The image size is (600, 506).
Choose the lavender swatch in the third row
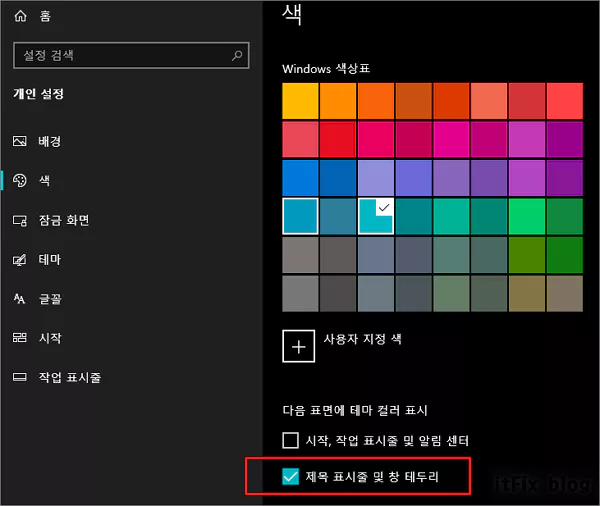376,178
